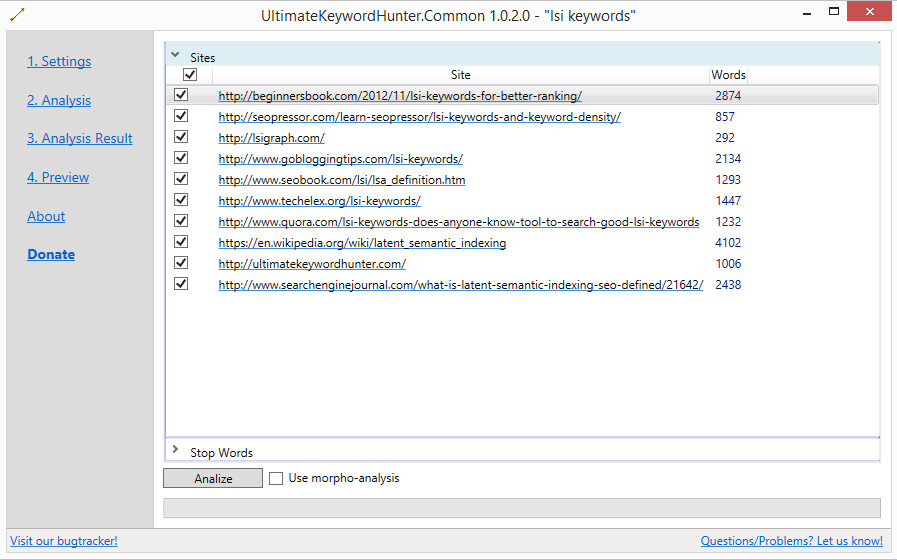Image resolution: width=897 pixels, height=560 pixels.
Task: Select word count 1293
Action: click(728, 180)
